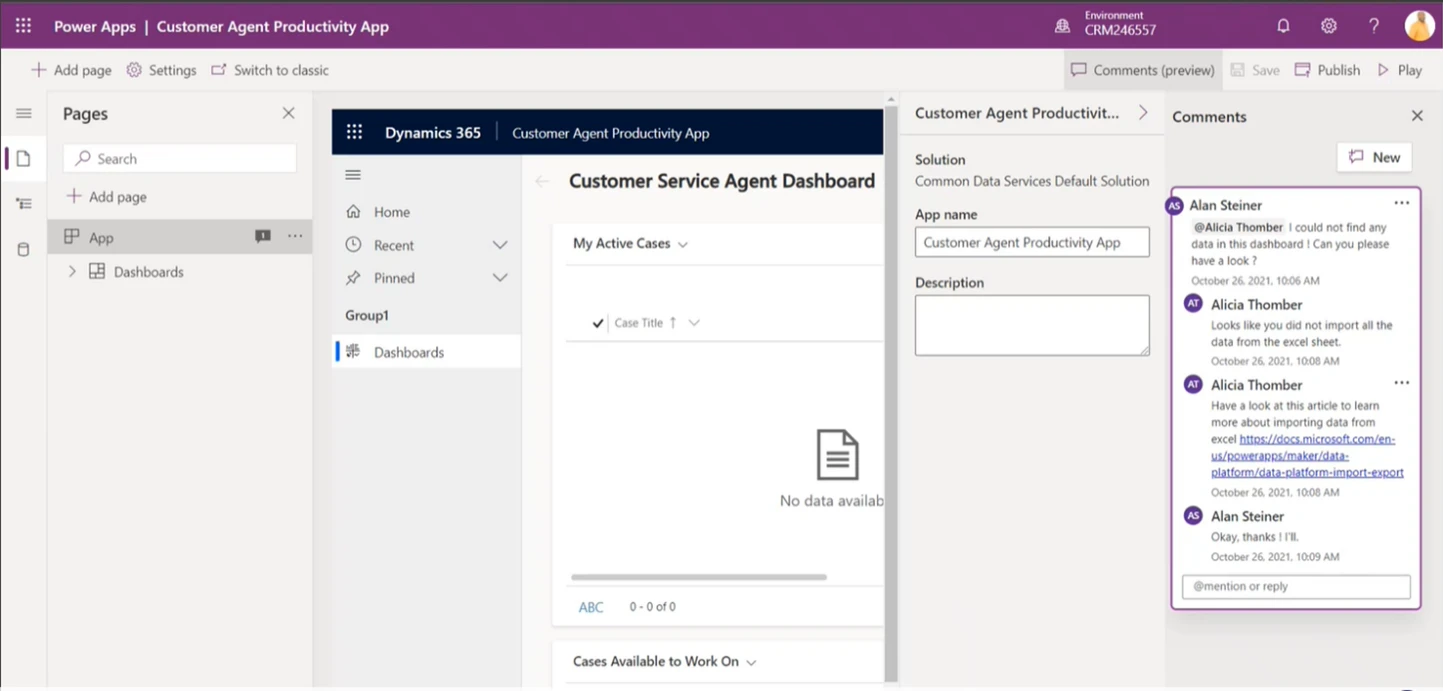This screenshot has height=691, width=1443.
Task: Open Comments preview panel from the toolbar
Action: point(1142,70)
